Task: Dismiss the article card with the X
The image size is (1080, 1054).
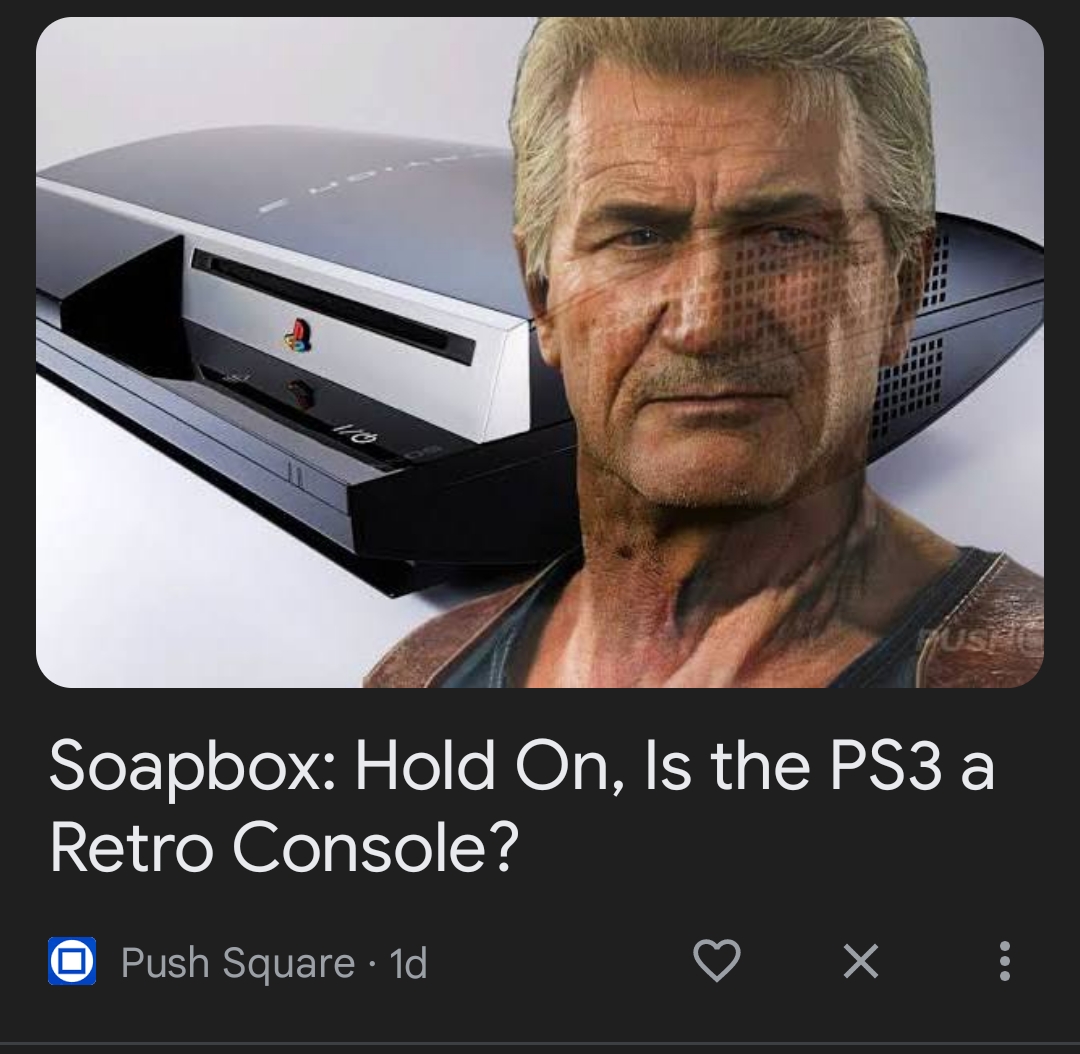Action: click(x=861, y=961)
